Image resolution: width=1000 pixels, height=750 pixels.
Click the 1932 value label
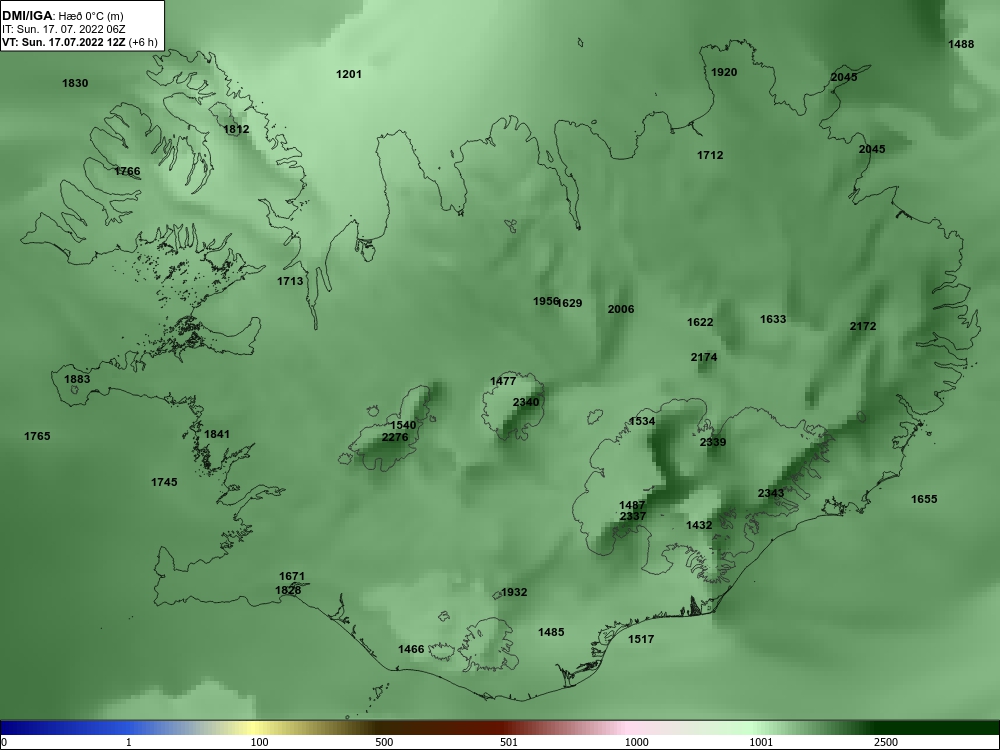[x=514, y=592]
